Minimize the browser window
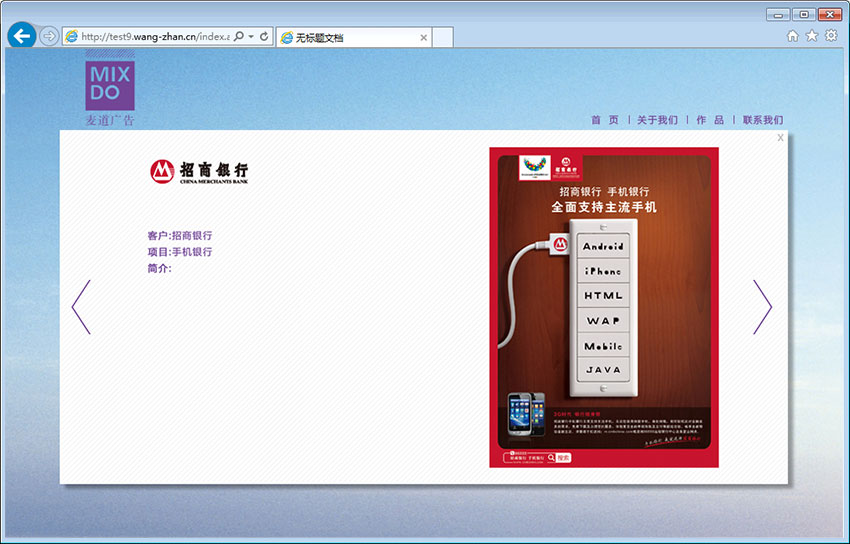This screenshot has height=544, width=850. coord(778,15)
